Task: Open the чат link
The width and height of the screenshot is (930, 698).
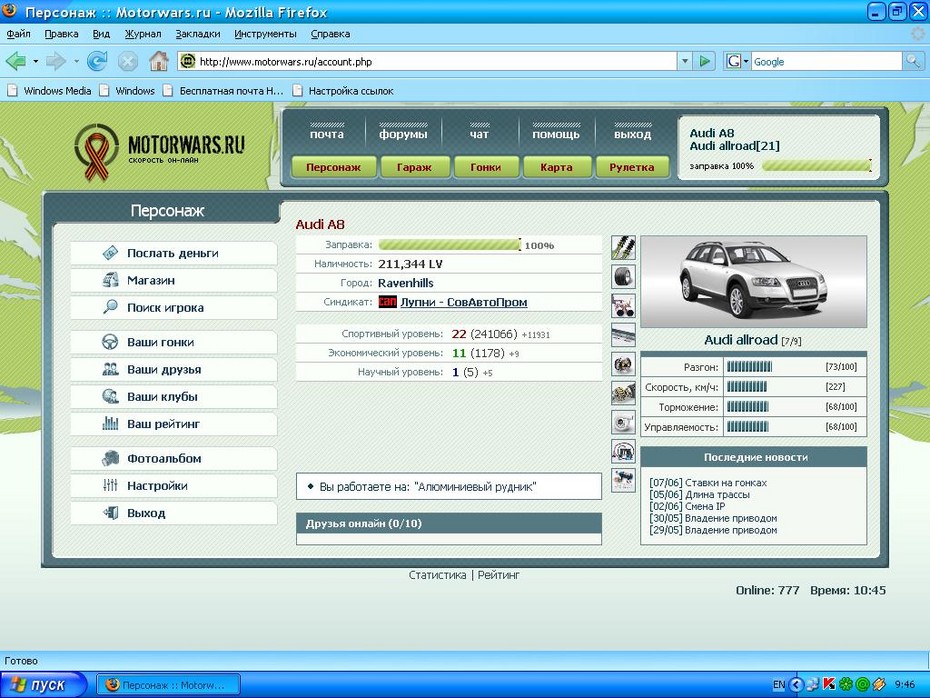Action: click(479, 135)
